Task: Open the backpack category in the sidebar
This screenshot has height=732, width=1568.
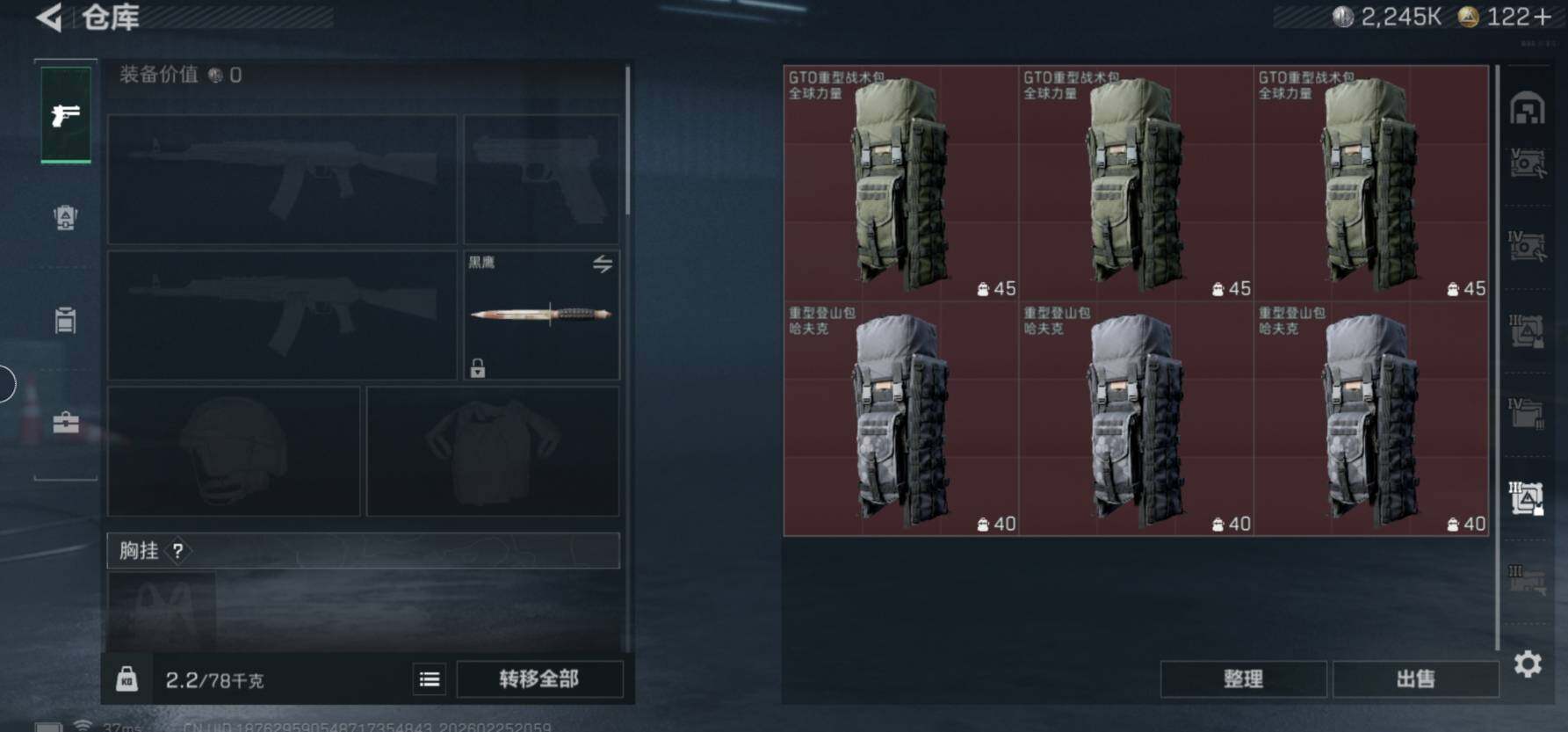Action: point(66,217)
